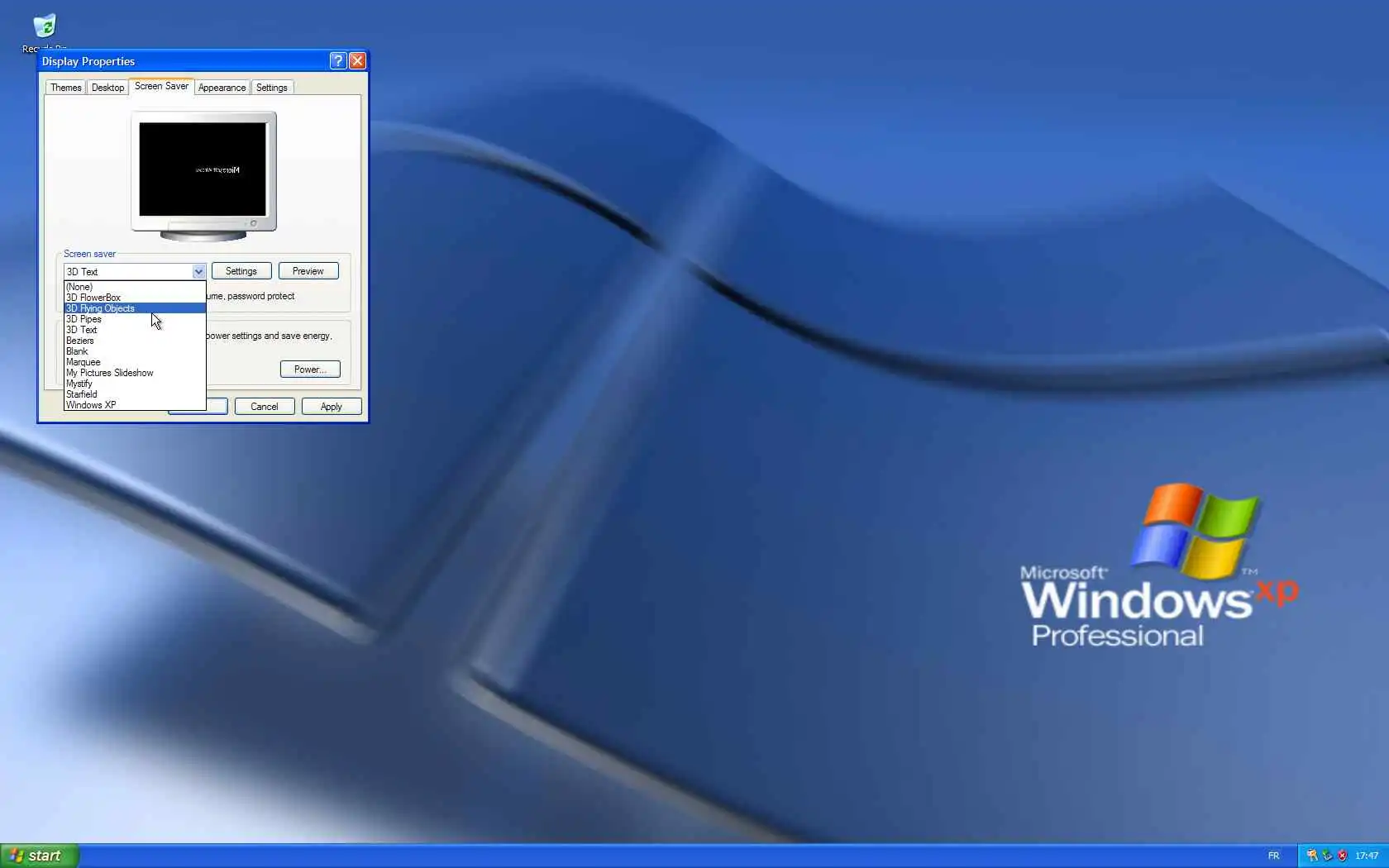This screenshot has width=1389, height=868.
Task: Go to the Settings tab
Action: [271, 88]
